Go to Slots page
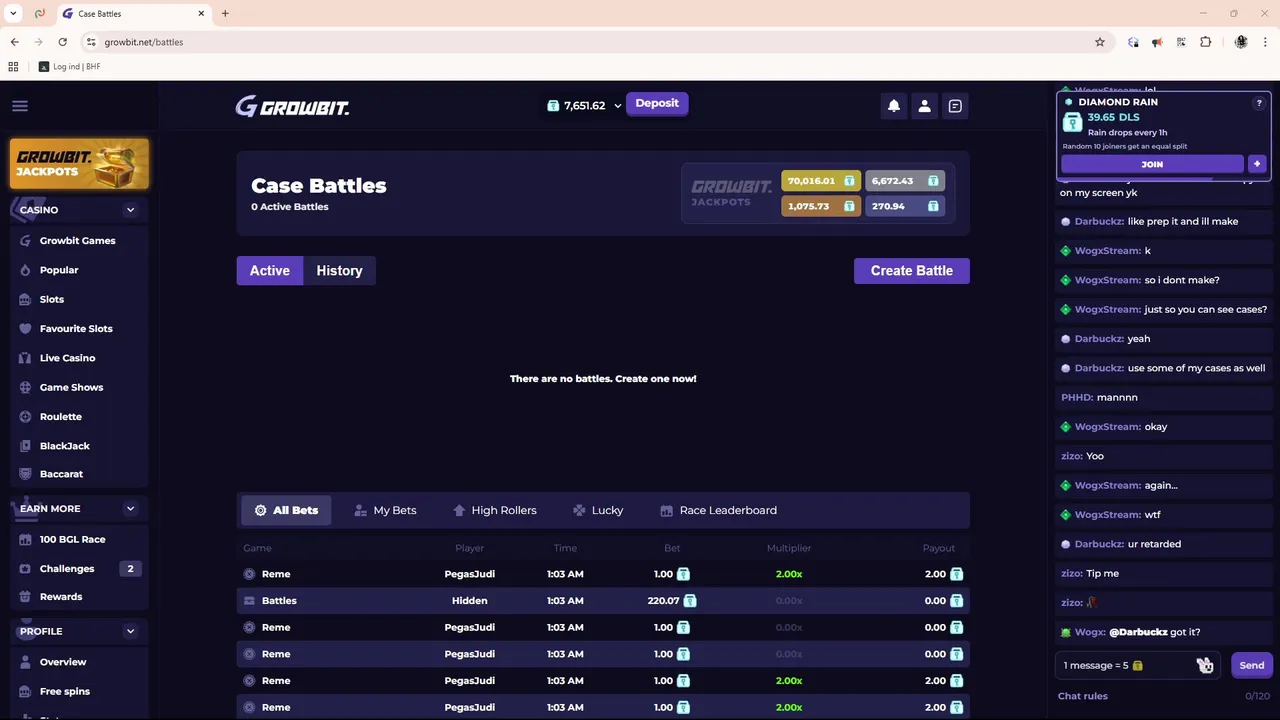This screenshot has width=1280, height=720. [x=52, y=299]
